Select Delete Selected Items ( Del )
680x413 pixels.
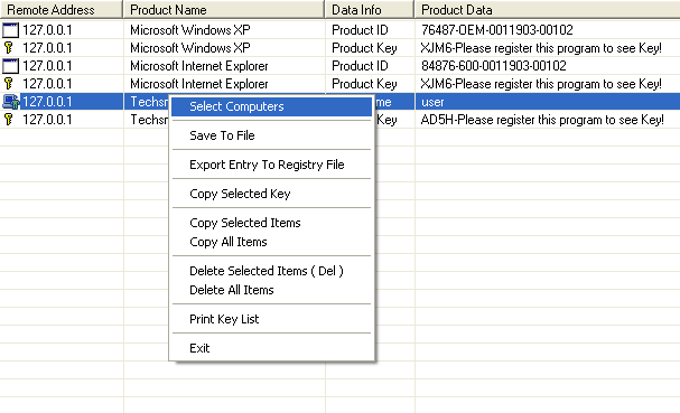pos(271,271)
